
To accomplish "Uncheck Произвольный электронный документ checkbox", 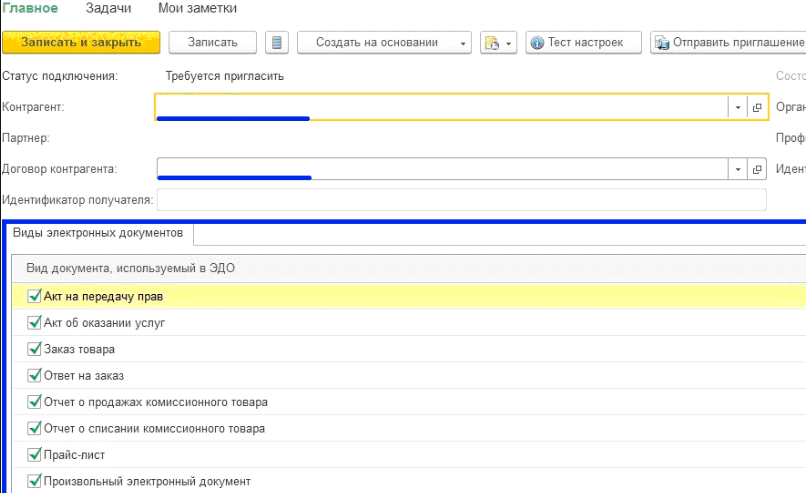I will coord(34,481).
